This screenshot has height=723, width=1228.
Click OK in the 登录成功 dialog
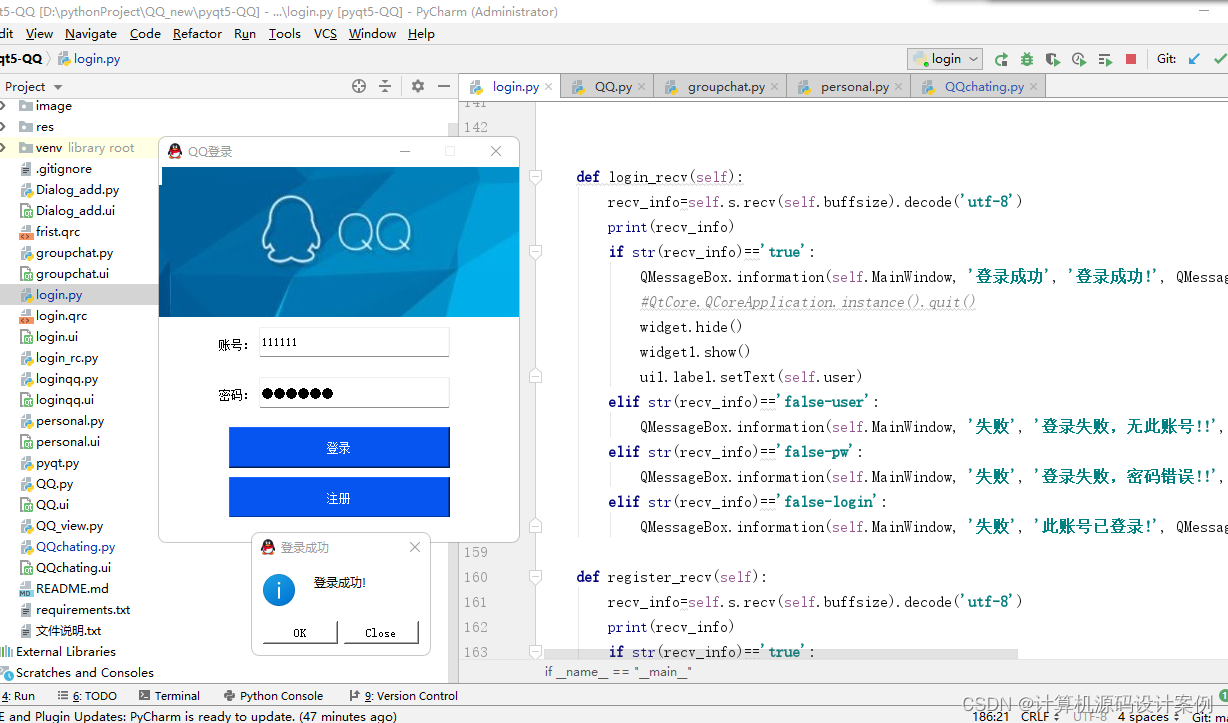point(300,633)
